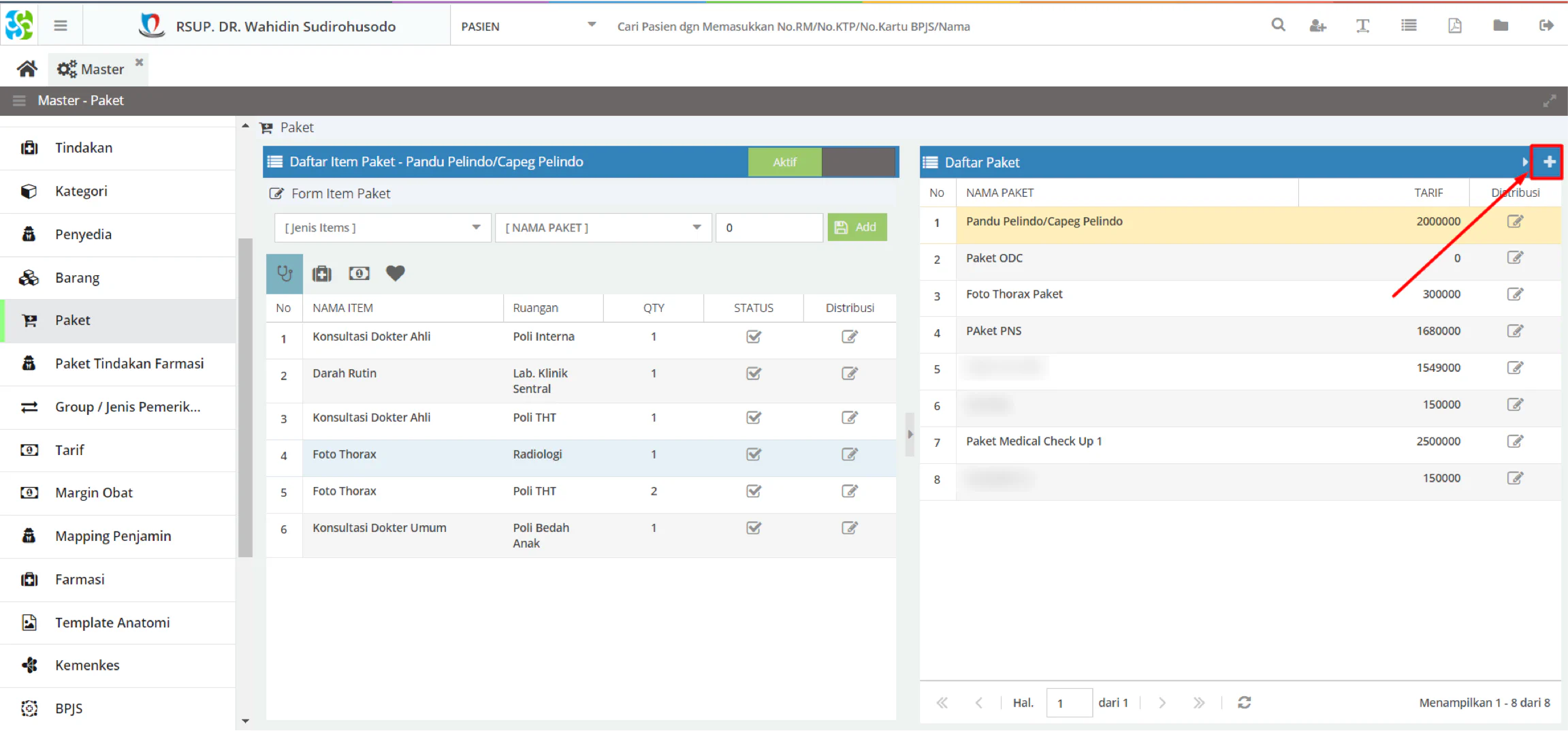The height and width of the screenshot is (733, 1568).
Task: Toggle status of Konsultasi Dokter Ahli Poli THT
Action: (754, 418)
